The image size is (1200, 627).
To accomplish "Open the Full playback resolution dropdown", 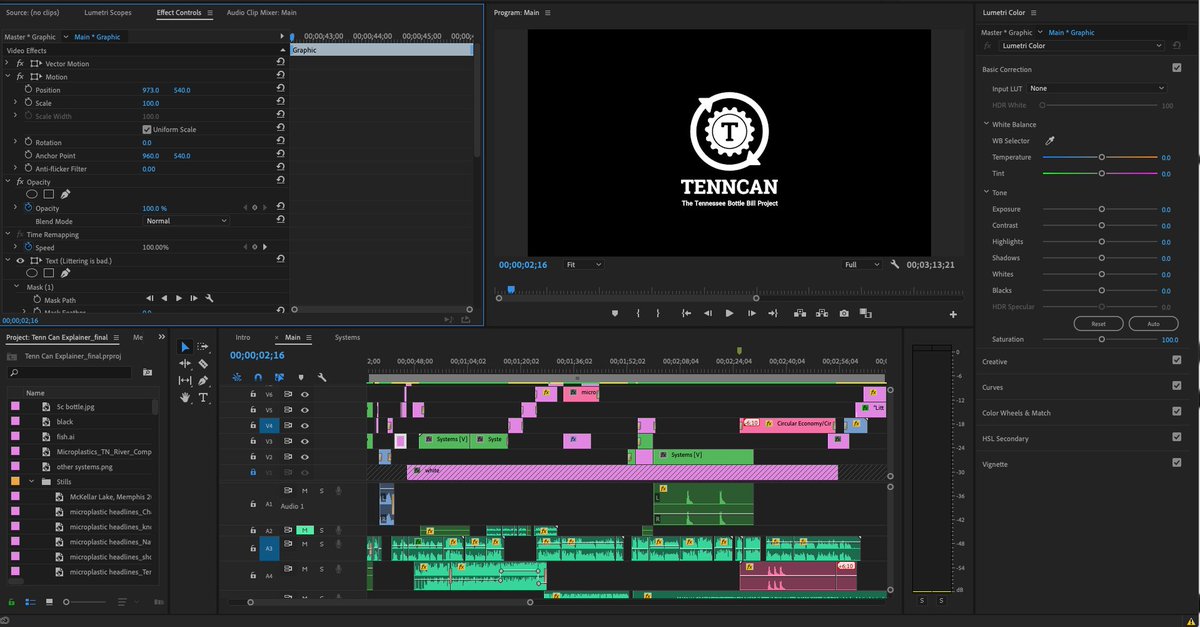I will tap(862, 264).
